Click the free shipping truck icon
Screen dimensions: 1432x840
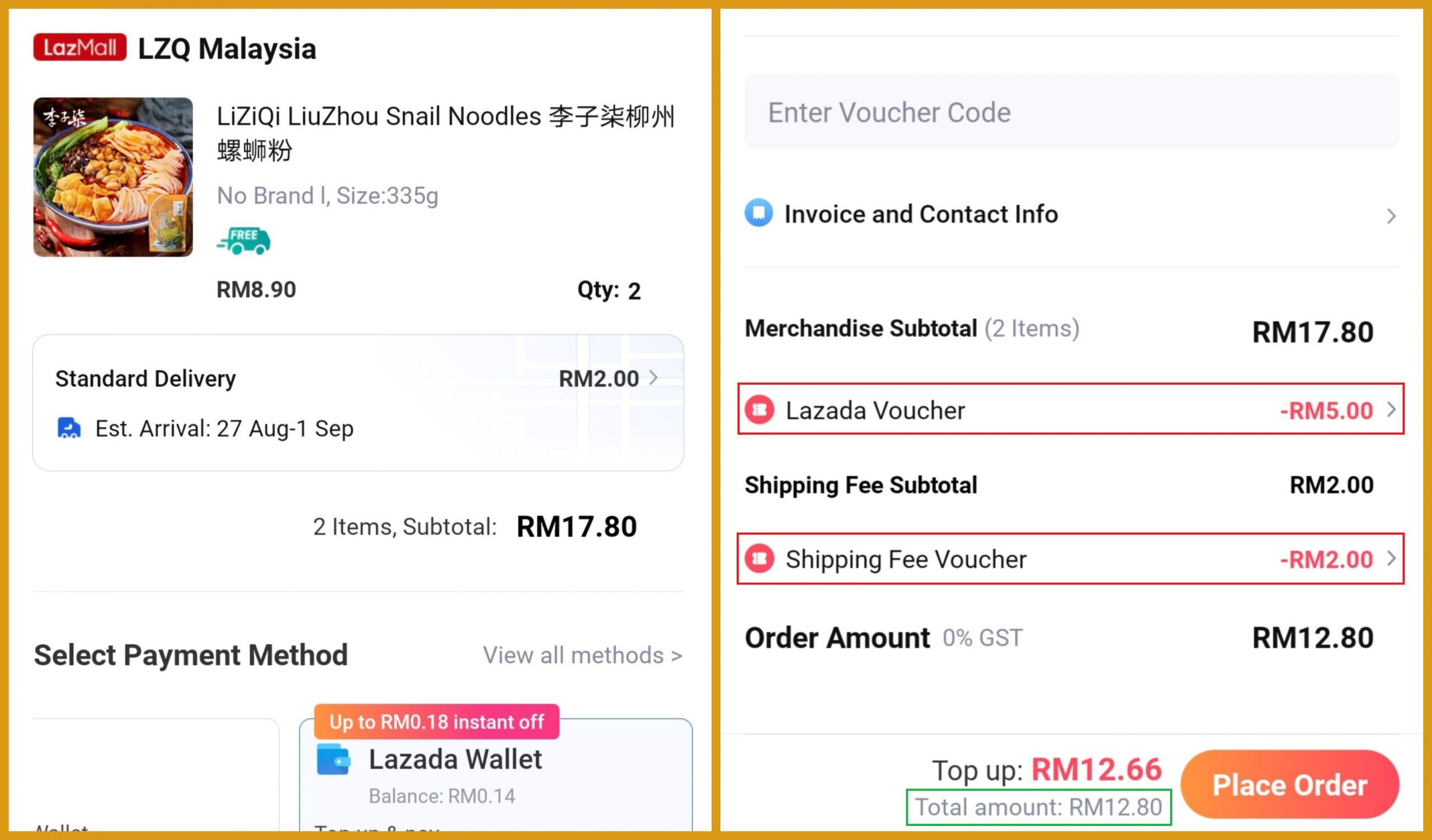click(x=244, y=242)
